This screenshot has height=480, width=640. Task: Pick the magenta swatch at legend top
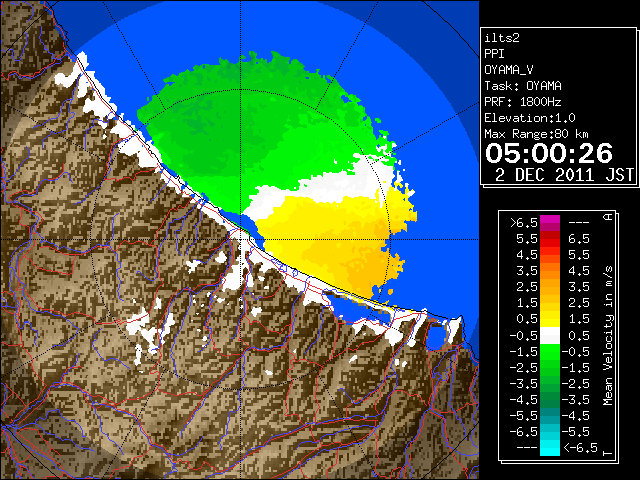(x=550, y=220)
